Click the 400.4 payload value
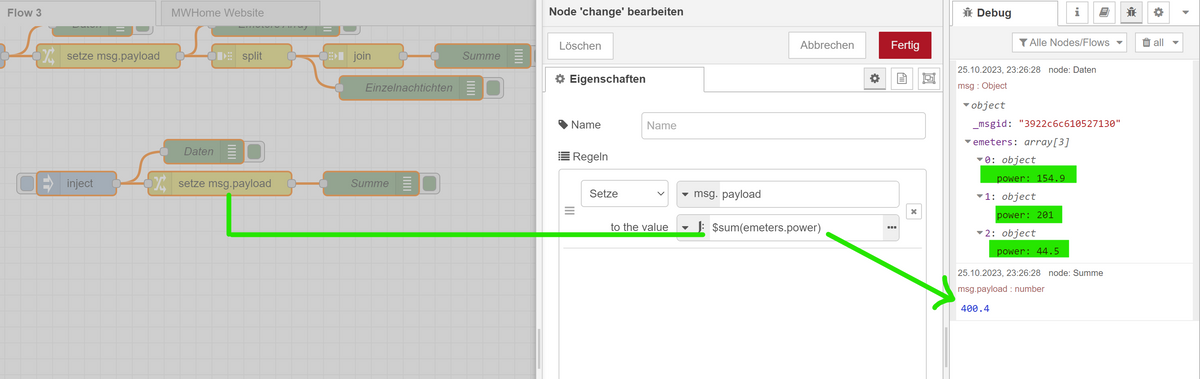The width and height of the screenshot is (1200, 379). [x=975, y=309]
